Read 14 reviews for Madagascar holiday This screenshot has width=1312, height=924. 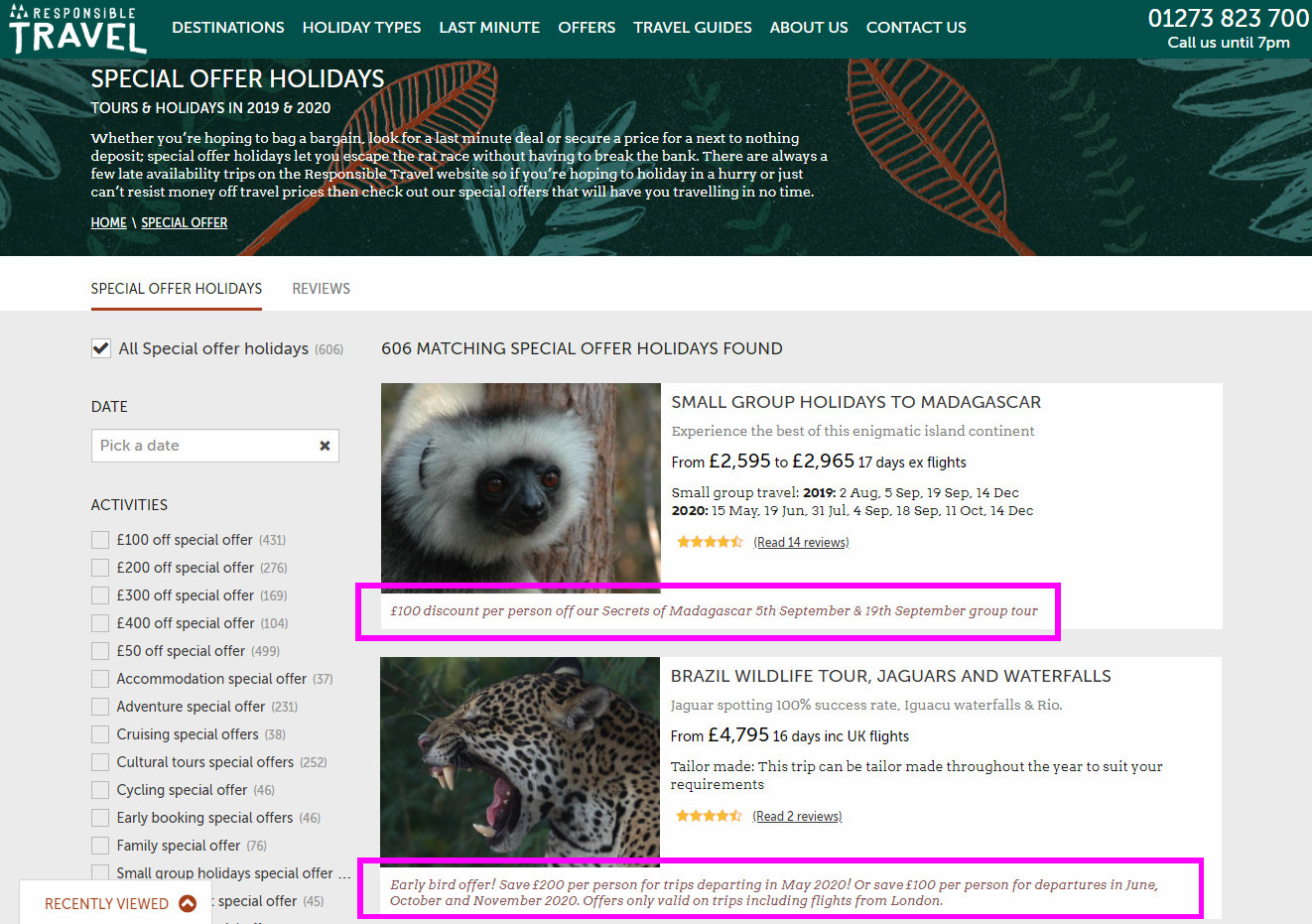coord(801,543)
